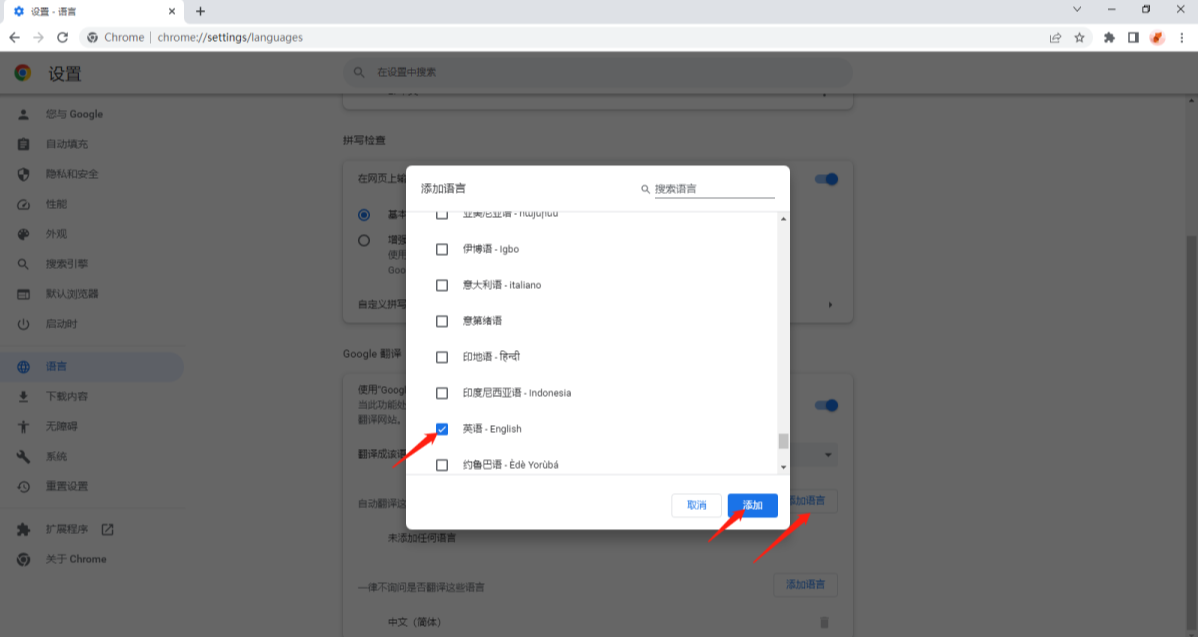The image size is (1198, 637).
Task: Reload the settings page
Action: 63,37
